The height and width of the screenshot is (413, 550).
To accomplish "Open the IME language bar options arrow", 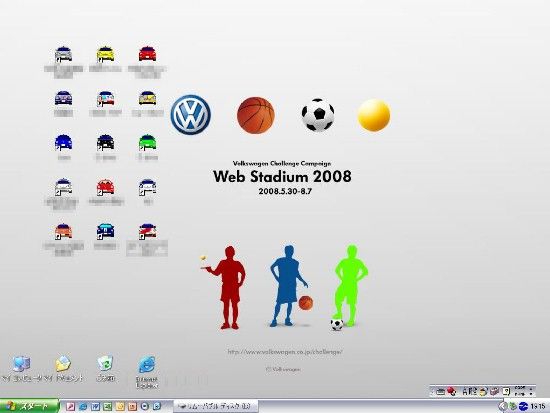I will tap(531, 391).
